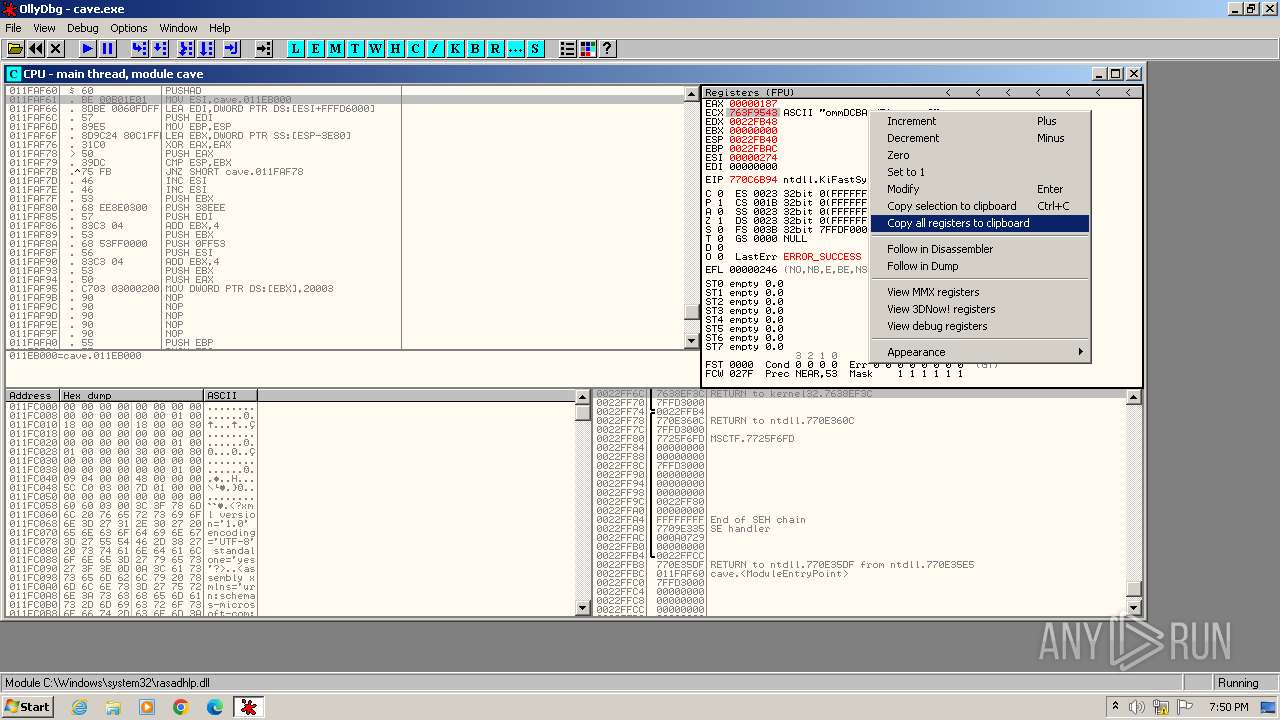The height and width of the screenshot is (720, 1280).
Task: Click the Trace into toolbar icon
Action: tap(186, 48)
